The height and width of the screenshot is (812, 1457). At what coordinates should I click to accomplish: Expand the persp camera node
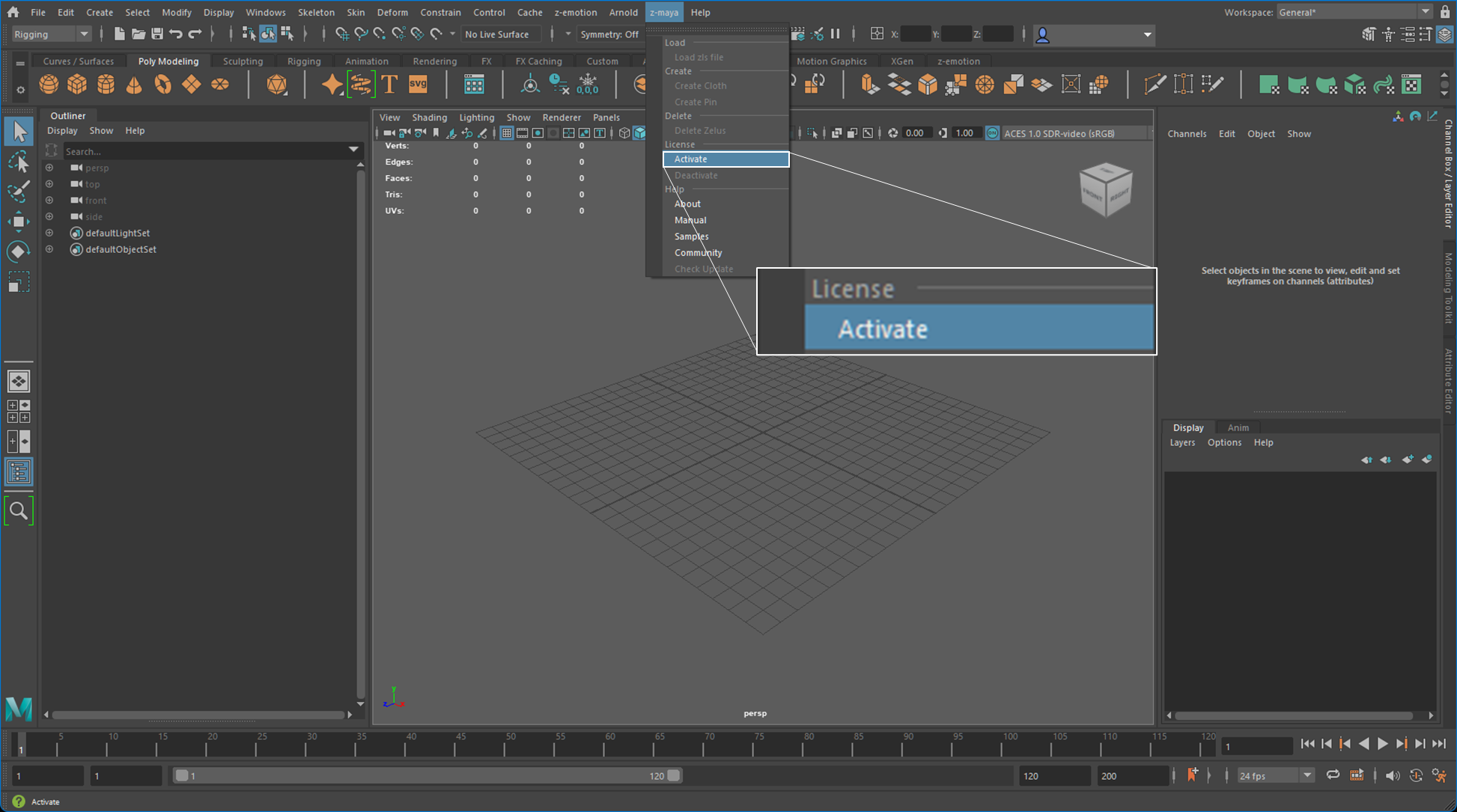pyautogui.click(x=49, y=168)
